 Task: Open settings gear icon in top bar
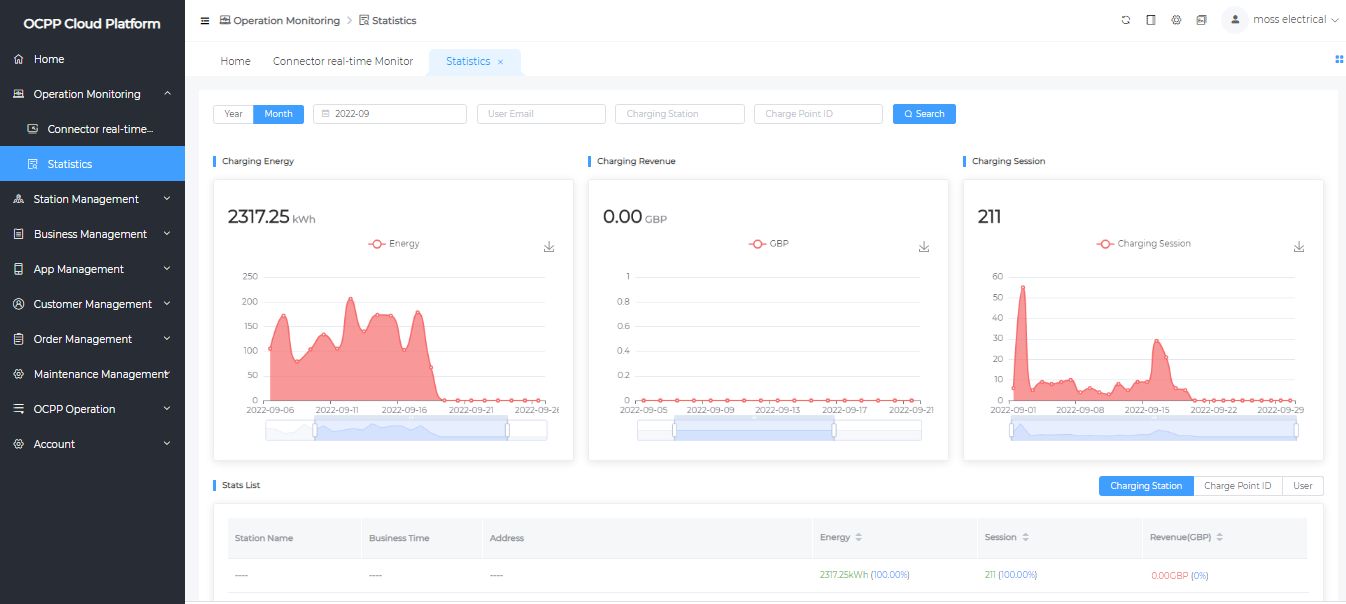1176,20
